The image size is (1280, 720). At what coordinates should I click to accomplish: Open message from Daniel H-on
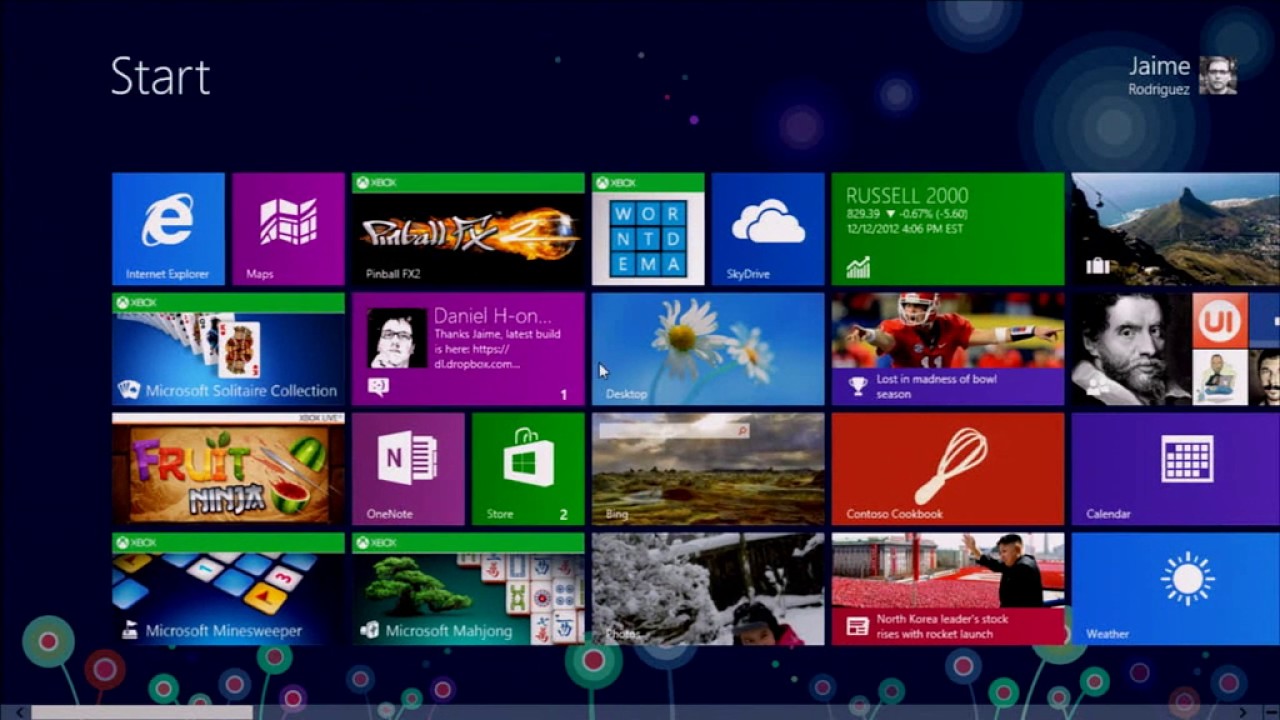pyautogui.click(x=468, y=349)
